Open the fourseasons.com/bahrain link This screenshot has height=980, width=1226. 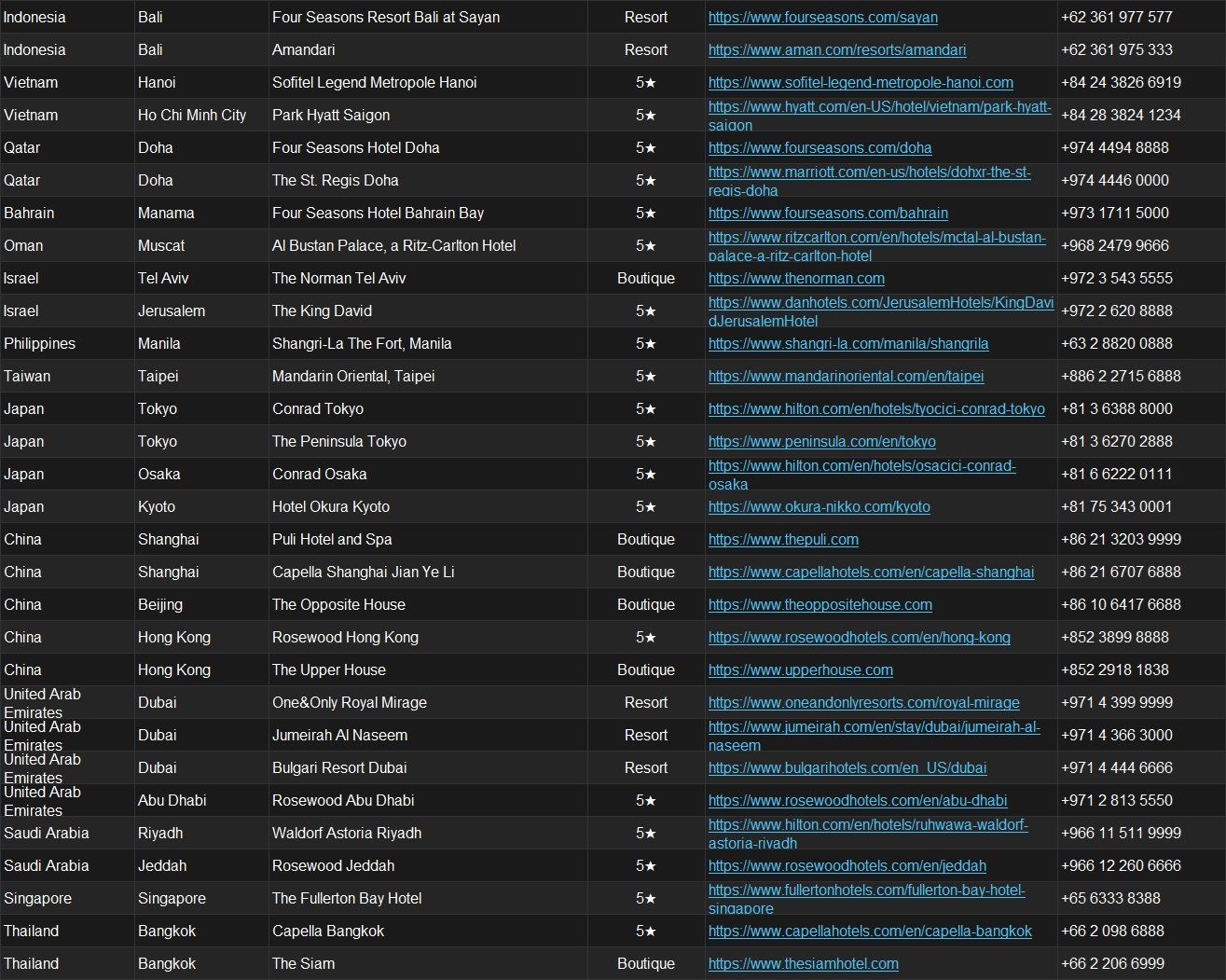[828, 214]
